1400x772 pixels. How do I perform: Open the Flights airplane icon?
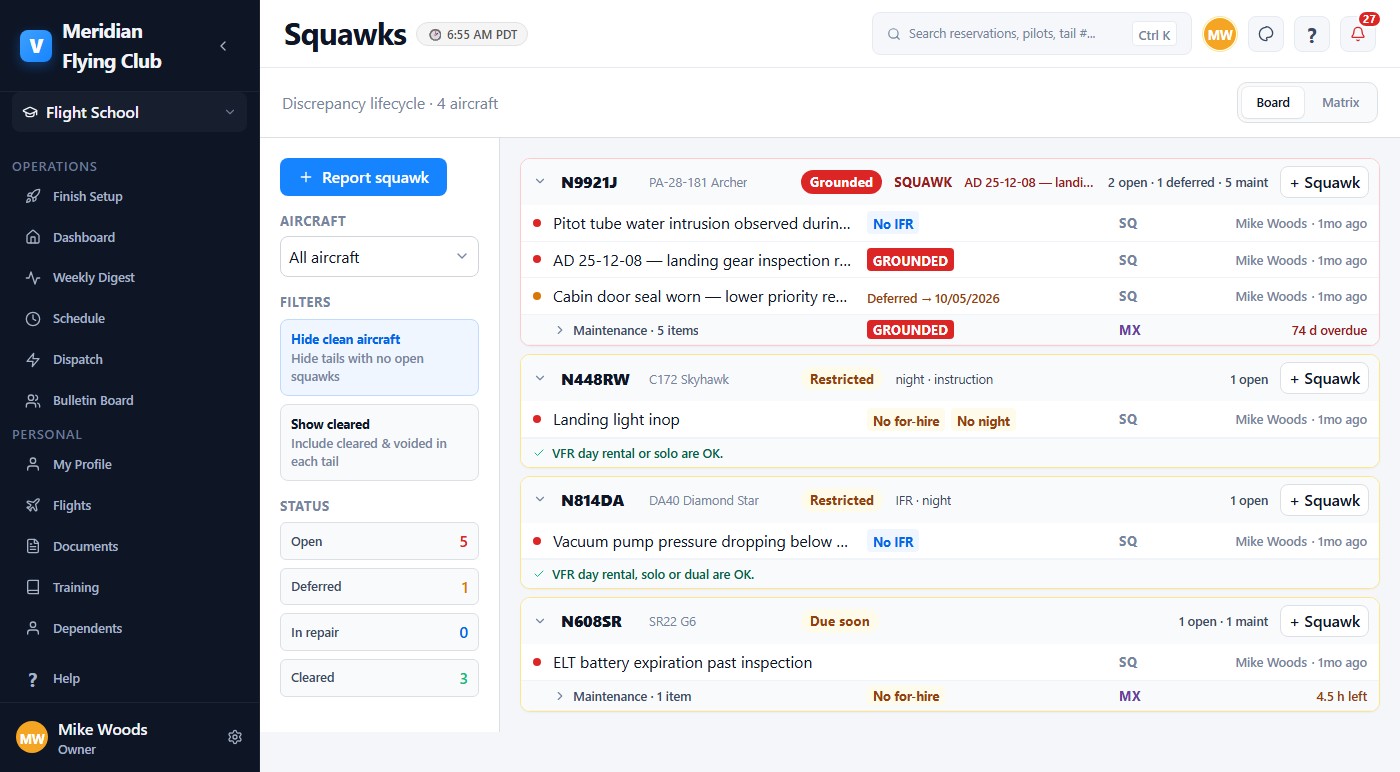click(x=33, y=506)
